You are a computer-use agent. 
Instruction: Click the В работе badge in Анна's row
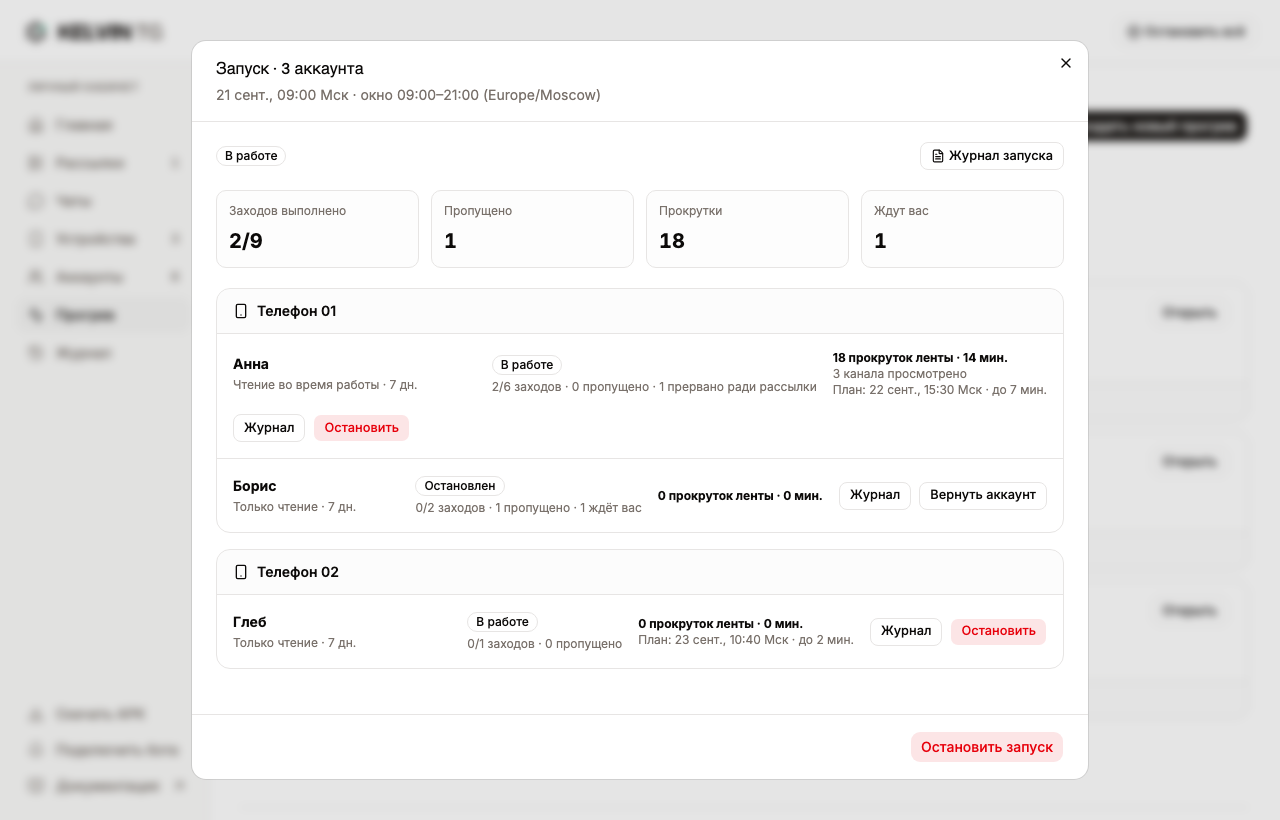pyautogui.click(x=527, y=365)
